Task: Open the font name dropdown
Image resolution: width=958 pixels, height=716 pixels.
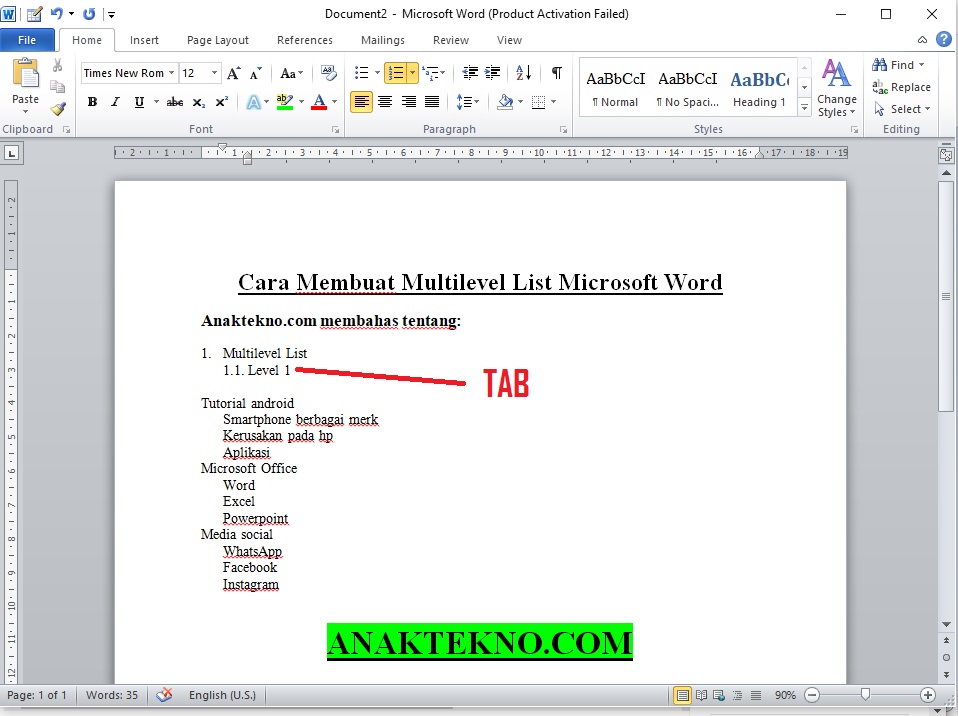Action: (x=172, y=73)
